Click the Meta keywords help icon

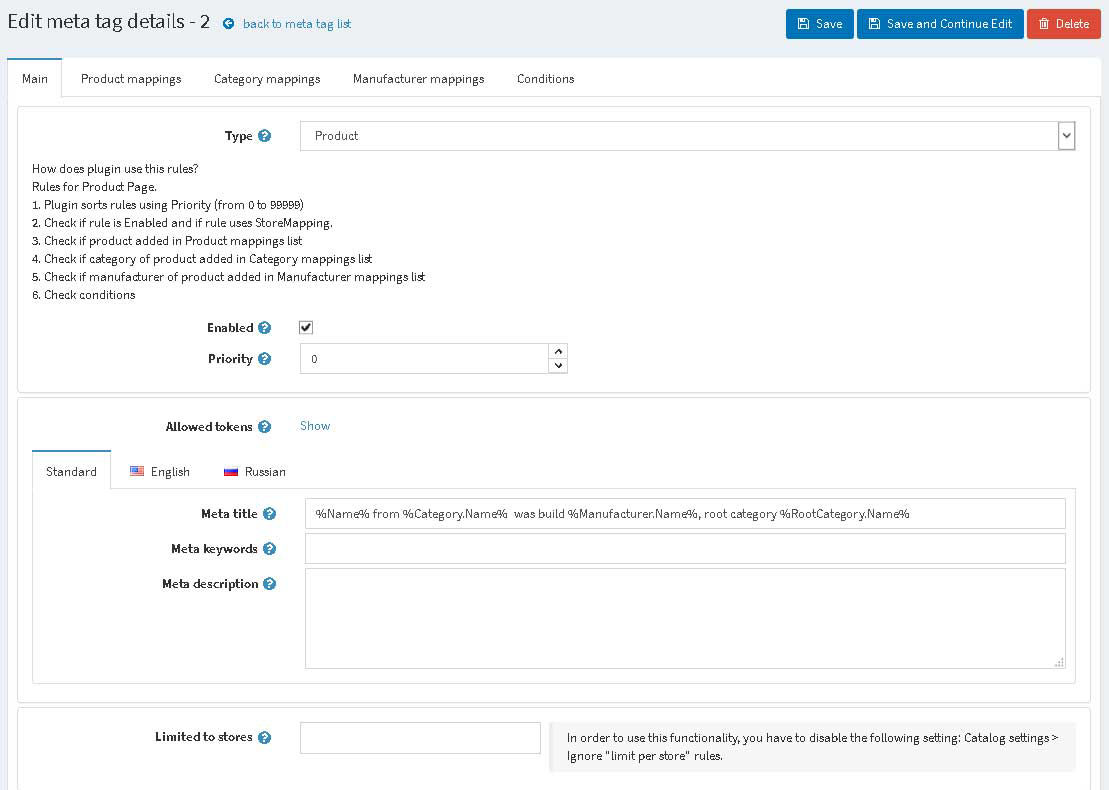(x=269, y=549)
